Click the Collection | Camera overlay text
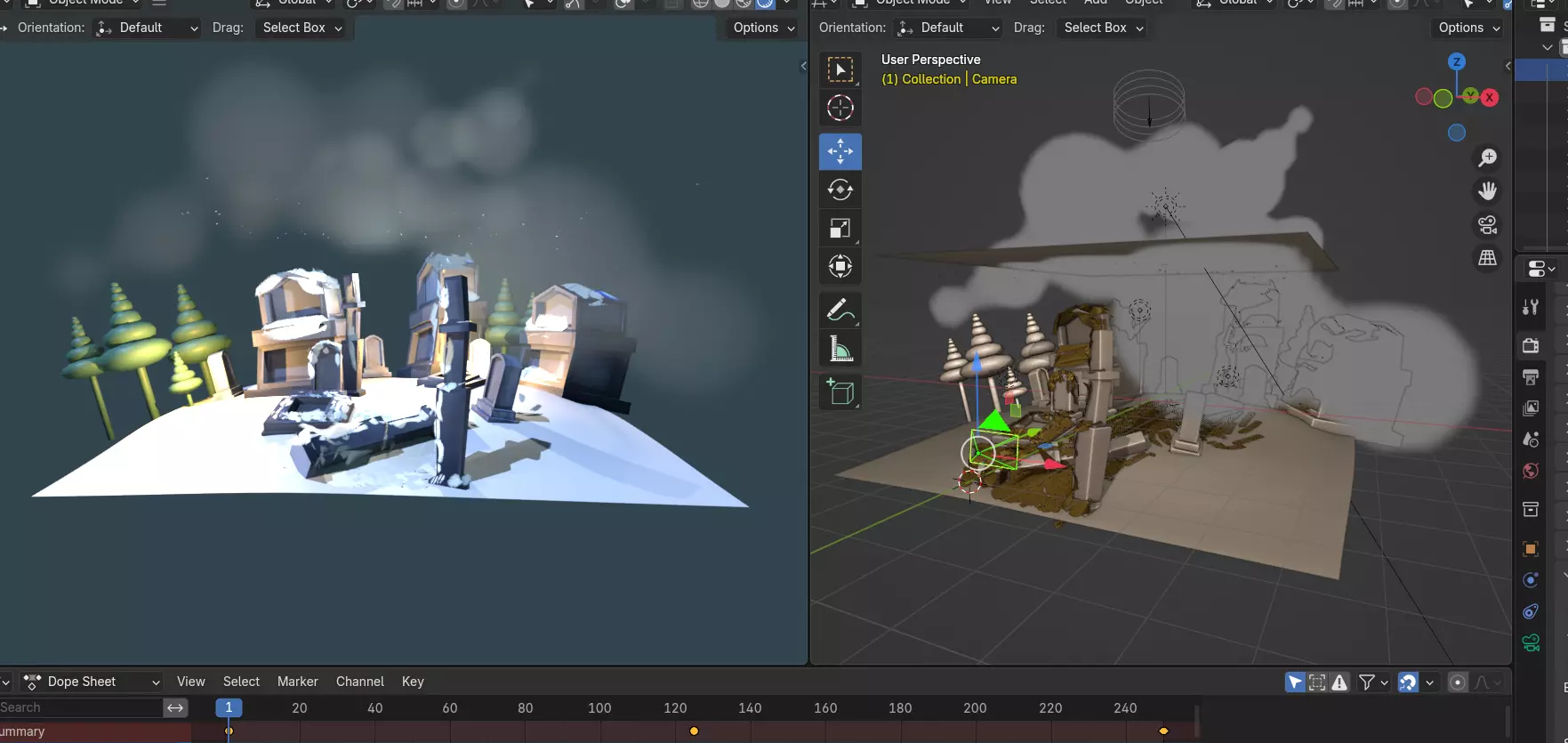Screen dimensions: 1568x743 click(949, 79)
